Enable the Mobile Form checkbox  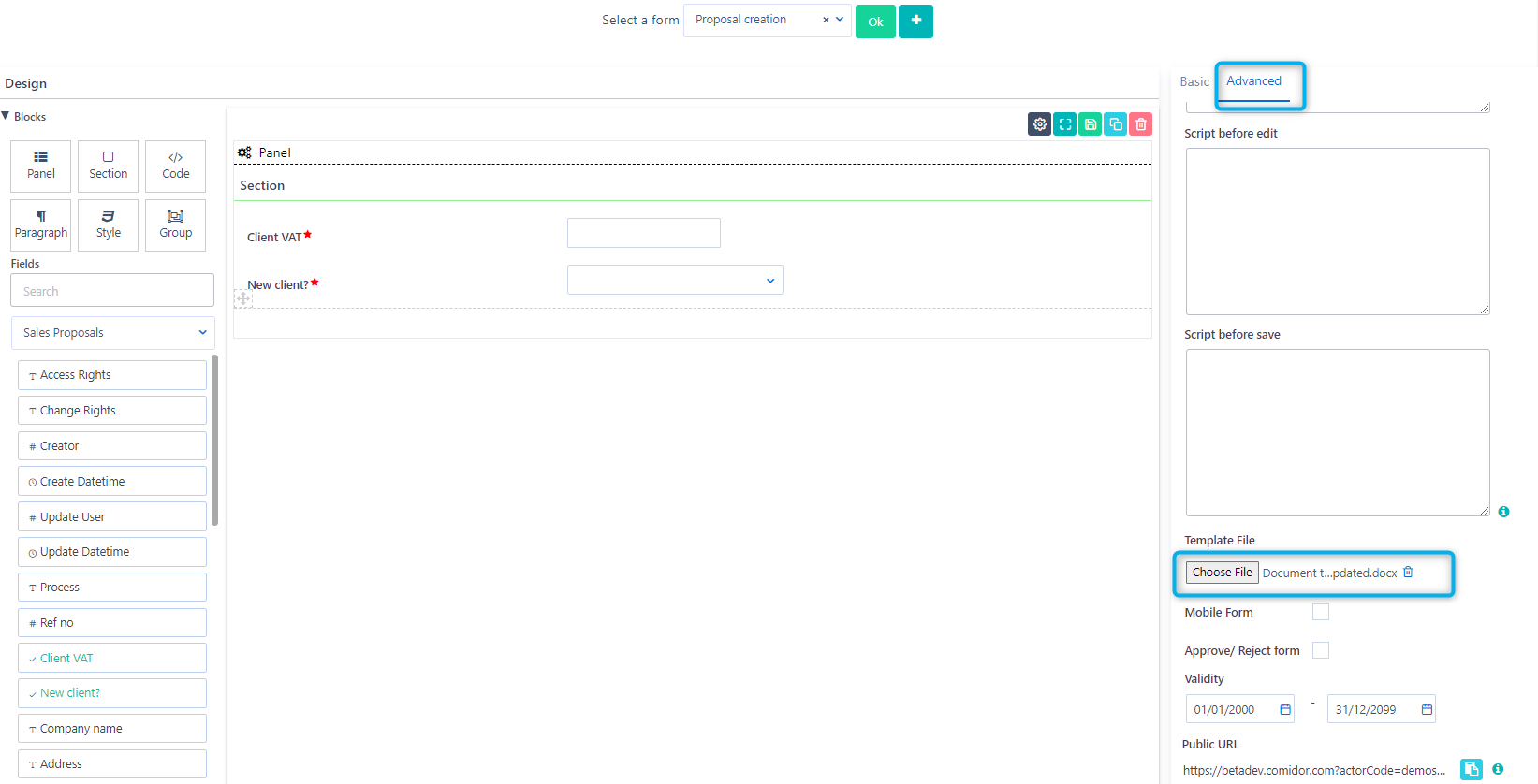(x=1321, y=612)
